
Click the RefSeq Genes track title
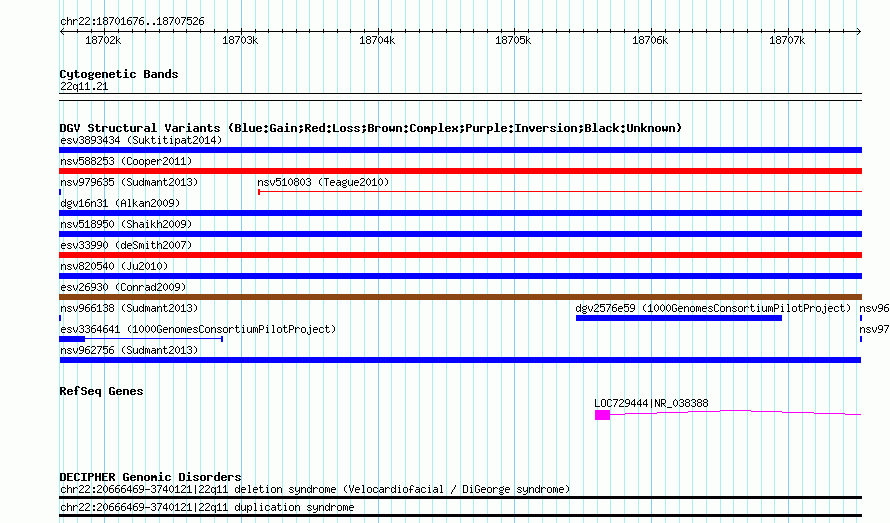point(101,391)
